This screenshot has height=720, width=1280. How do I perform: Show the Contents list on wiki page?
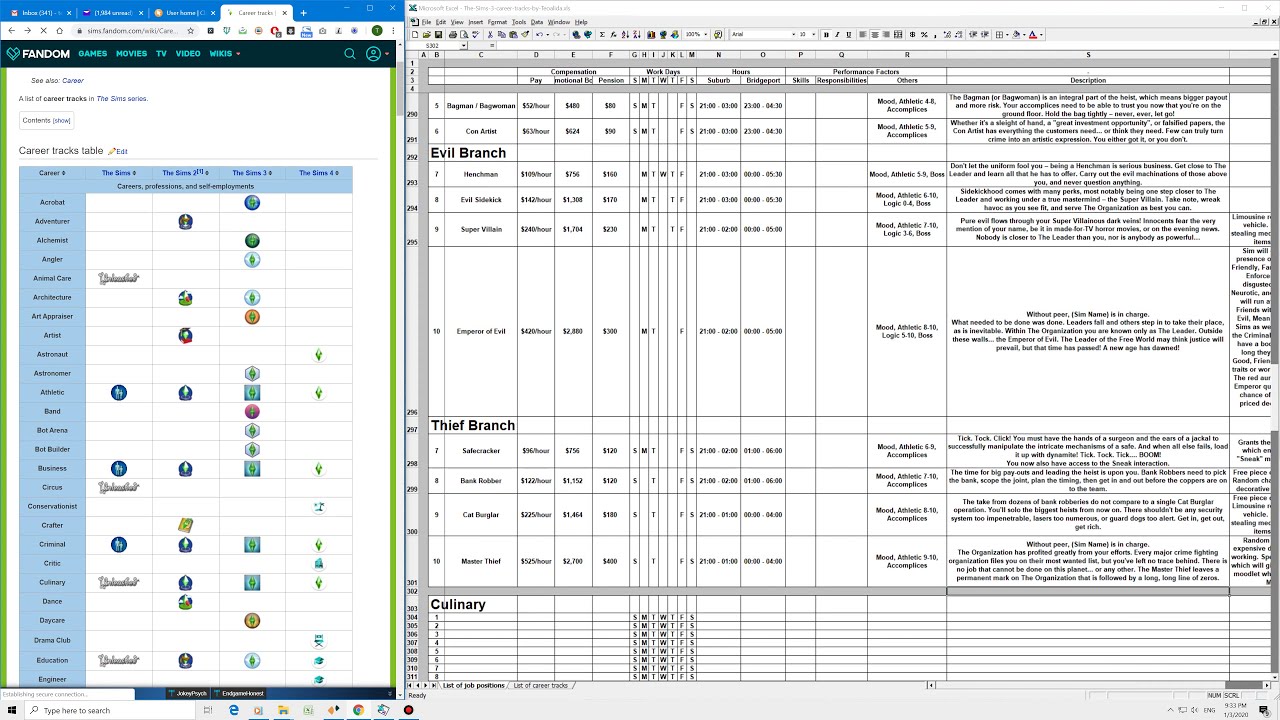pyautogui.click(x=62, y=120)
